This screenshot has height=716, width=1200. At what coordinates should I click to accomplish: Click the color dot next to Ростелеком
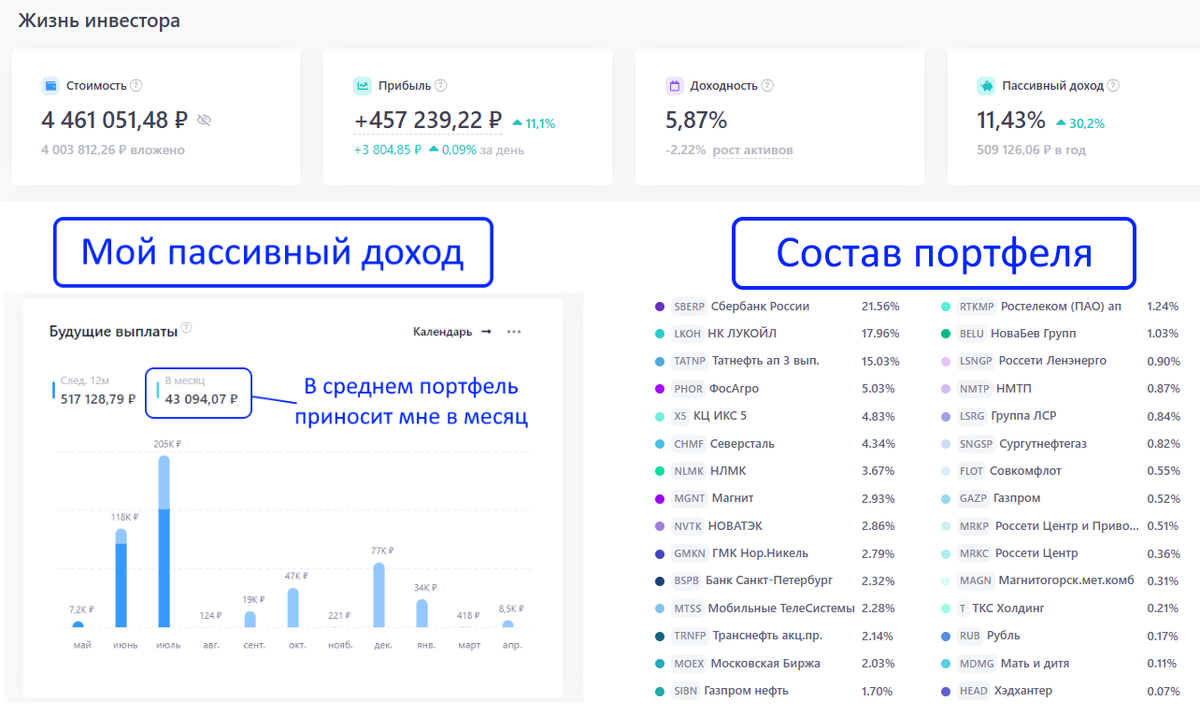coord(946,306)
